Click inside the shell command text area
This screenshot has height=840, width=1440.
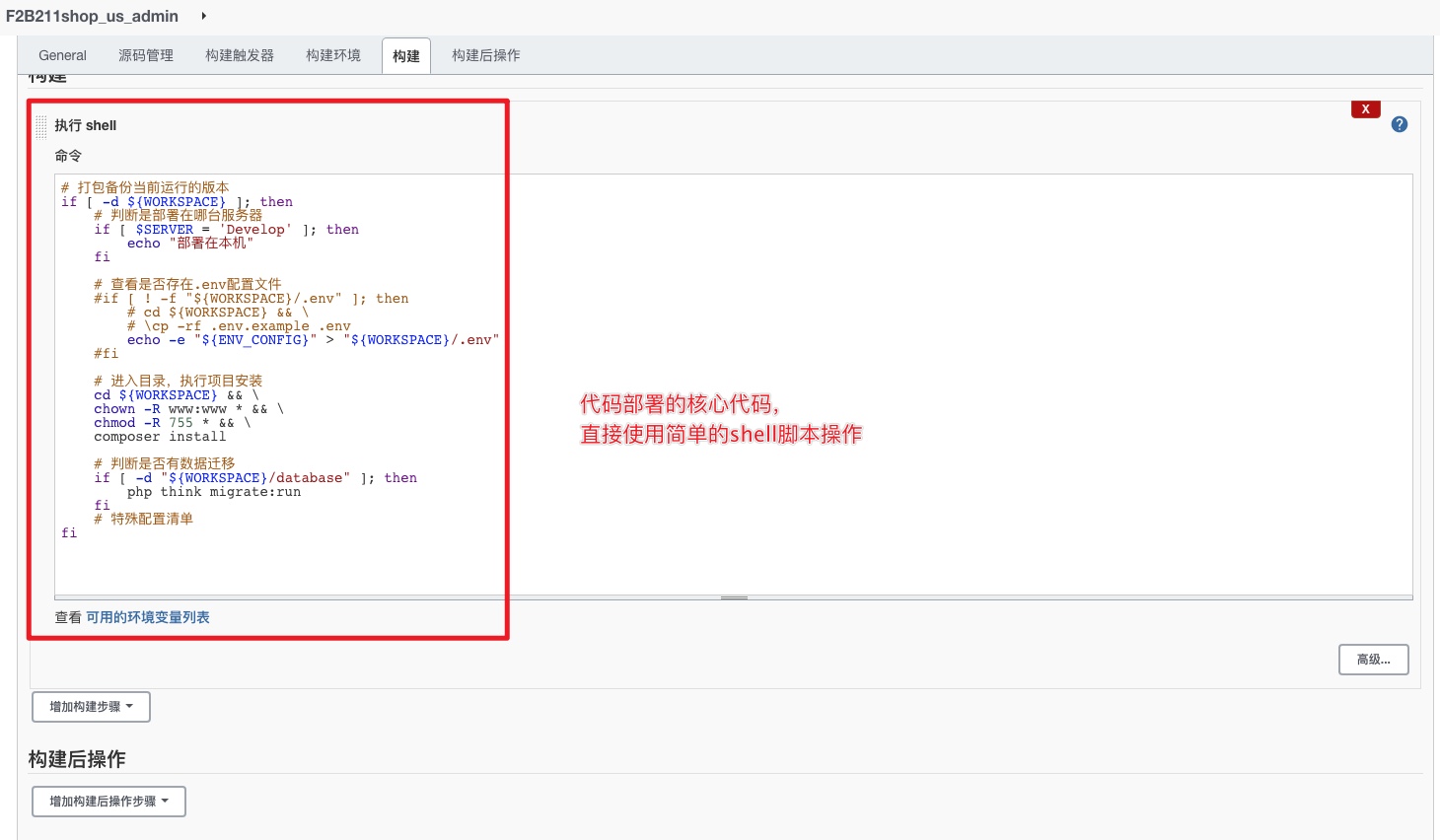[x=733, y=385]
